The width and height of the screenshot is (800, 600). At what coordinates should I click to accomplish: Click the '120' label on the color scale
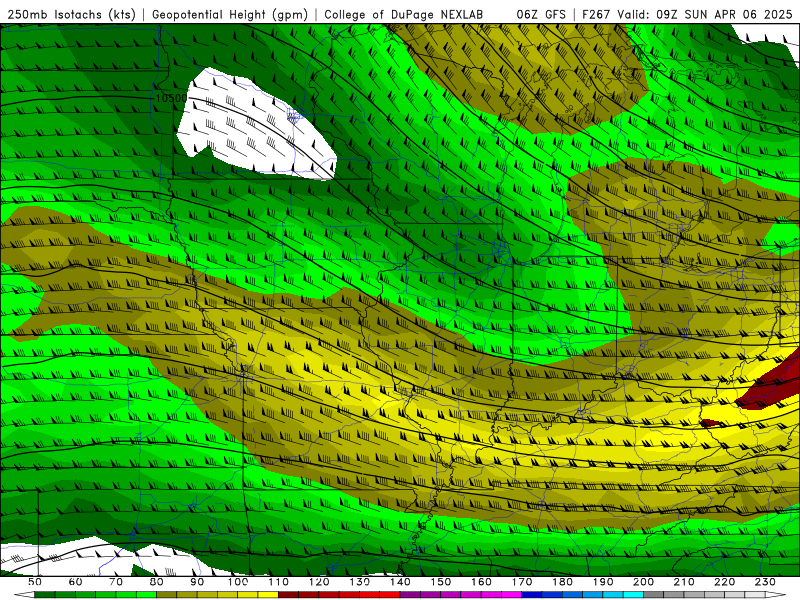click(319, 582)
